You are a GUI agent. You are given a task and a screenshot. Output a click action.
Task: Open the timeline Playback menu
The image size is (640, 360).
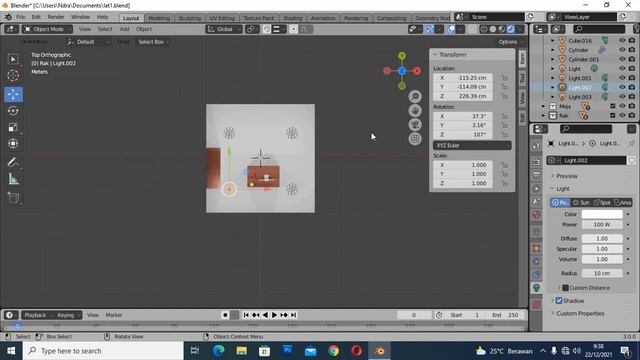click(x=37, y=315)
